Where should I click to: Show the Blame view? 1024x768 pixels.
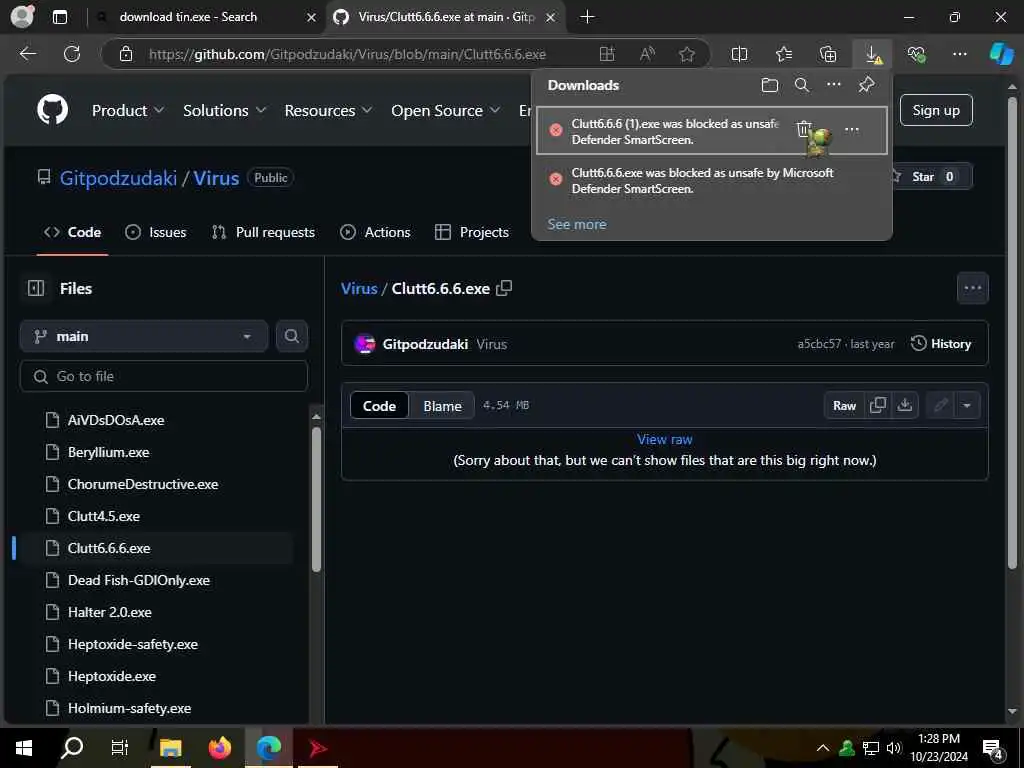[x=442, y=406]
